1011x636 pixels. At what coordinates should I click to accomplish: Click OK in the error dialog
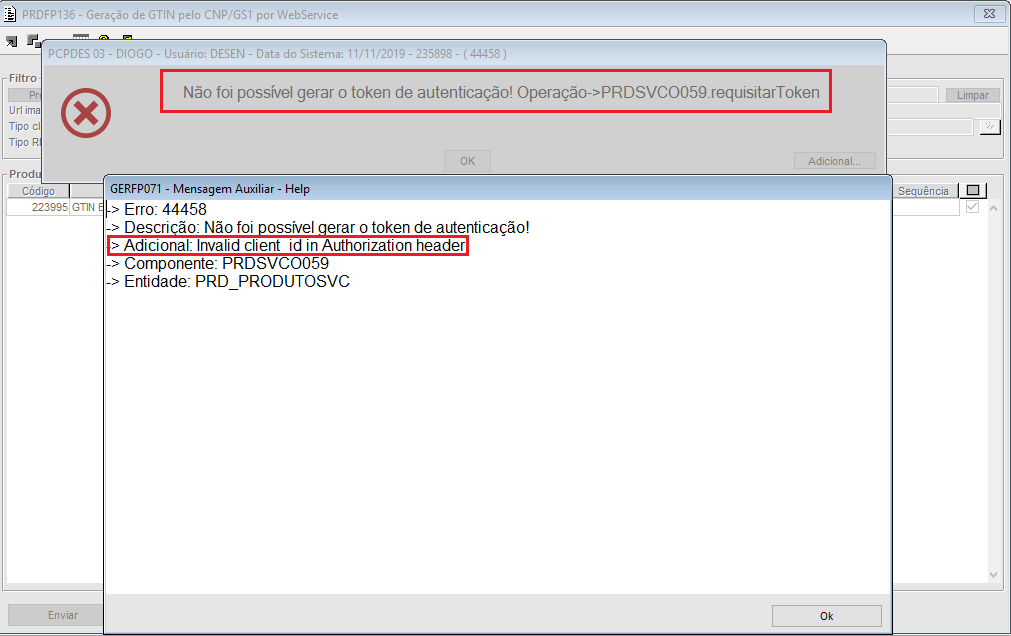467,161
